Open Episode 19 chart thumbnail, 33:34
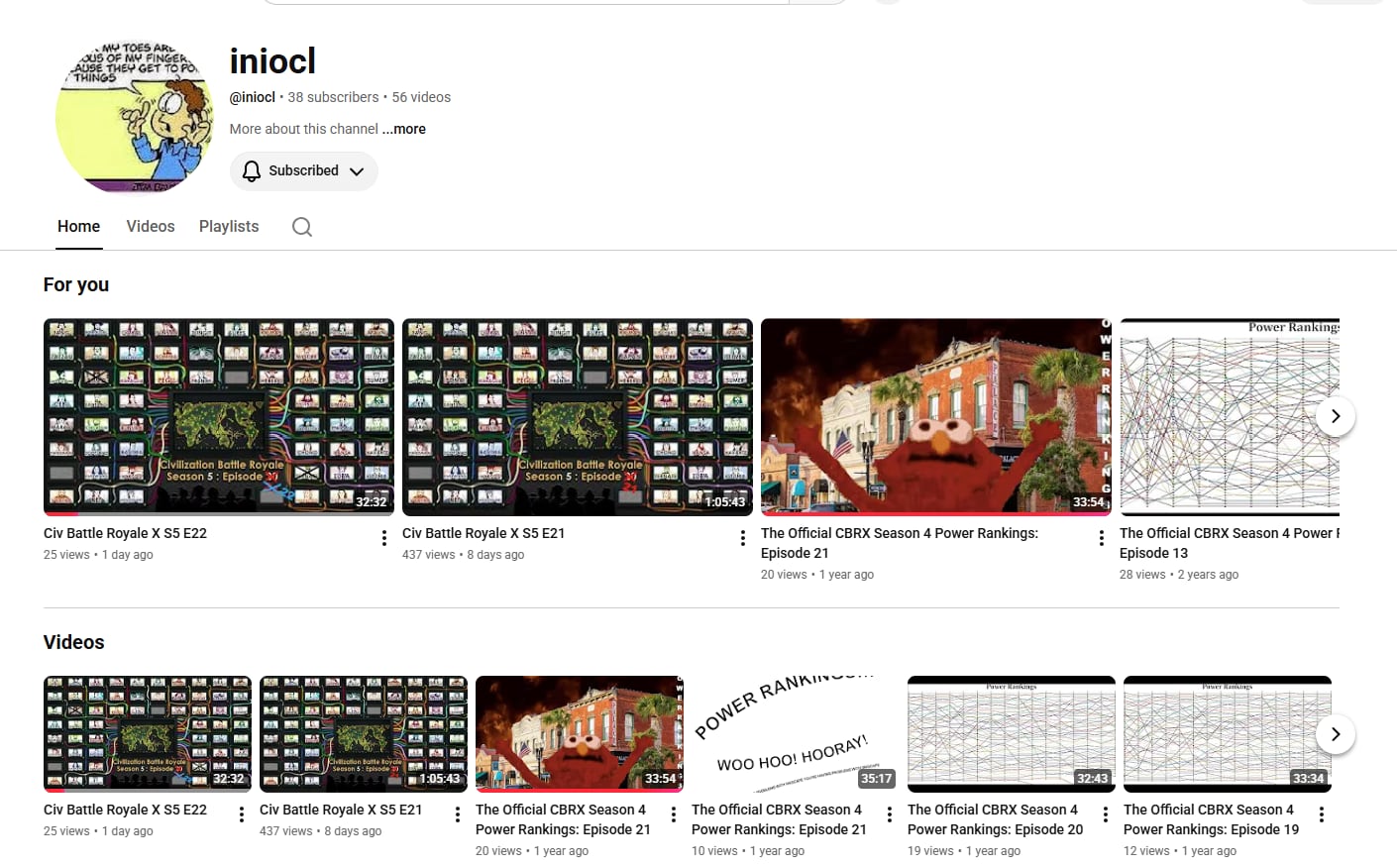The height and width of the screenshot is (868, 1397). (1228, 734)
